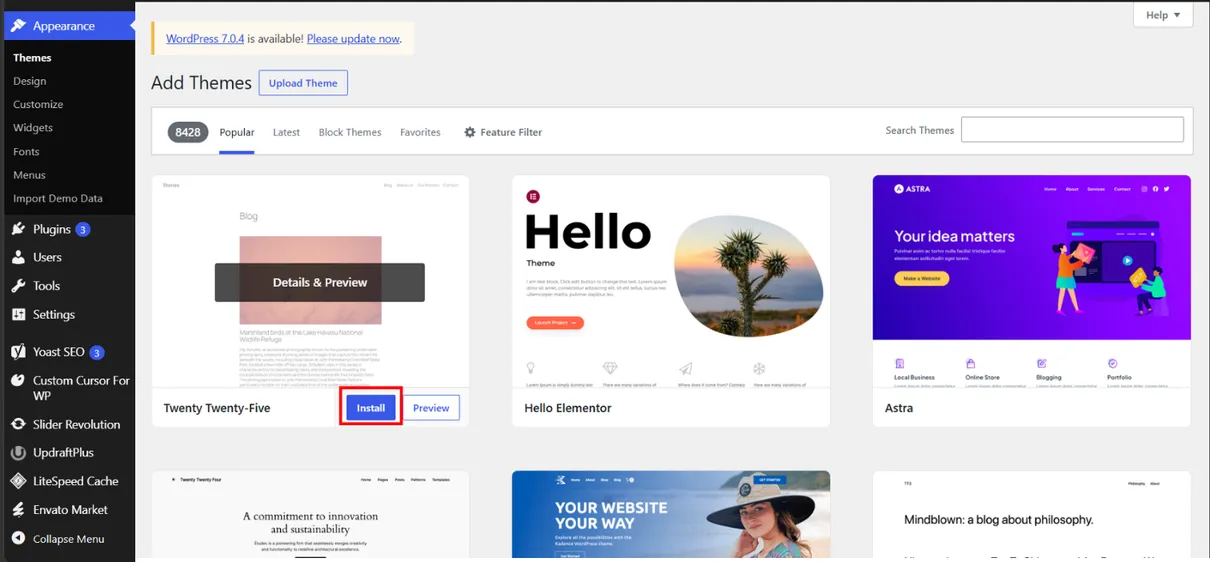Click the Collapse Menu arrow icon
The height and width of the screenshot is (562, 1210).
[x=18, y=538]
